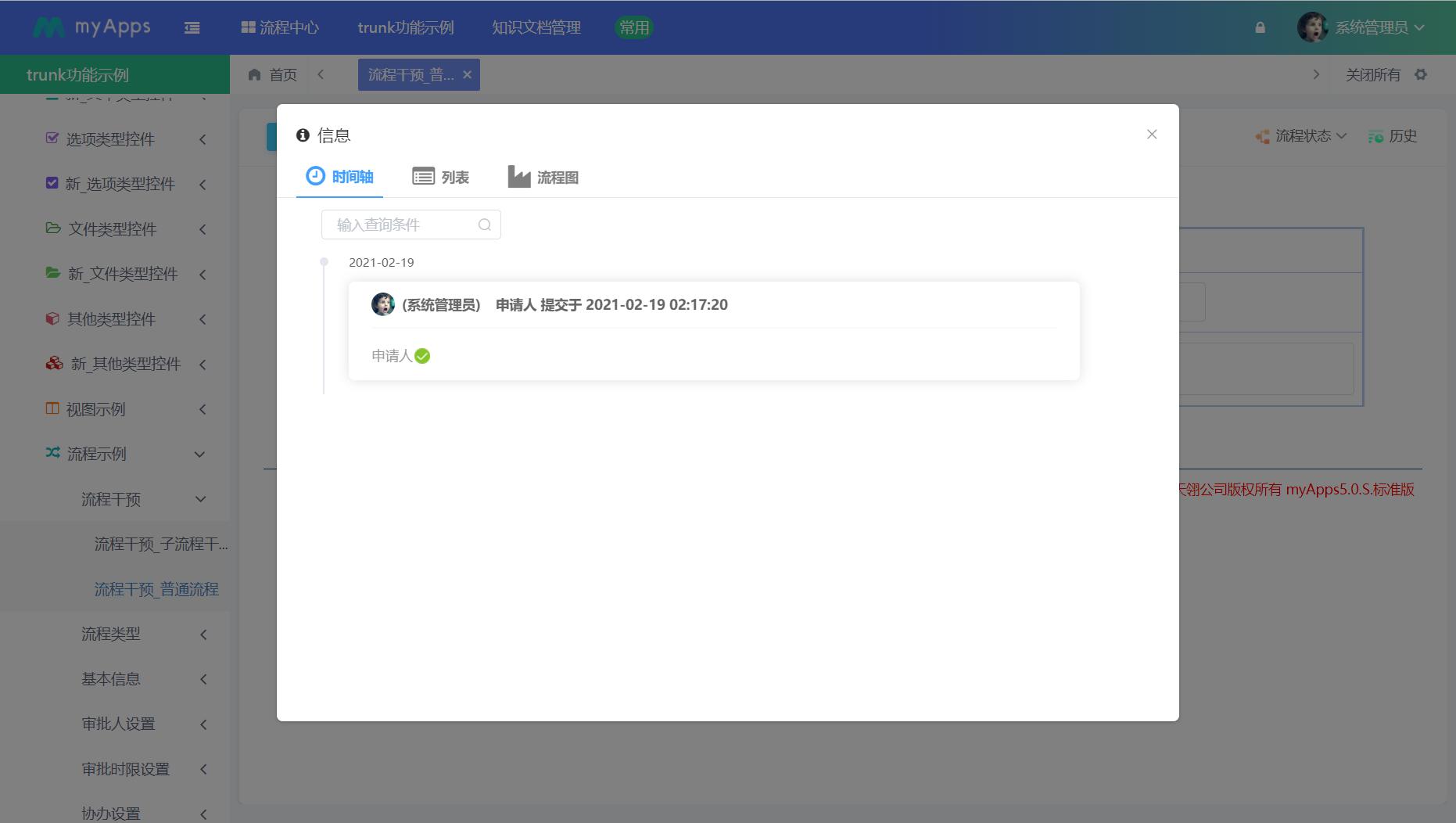The height and width of the screenshot is (823, 1456).
Task: Open 流程中心 in the top navigation
Action: [280, 27]
